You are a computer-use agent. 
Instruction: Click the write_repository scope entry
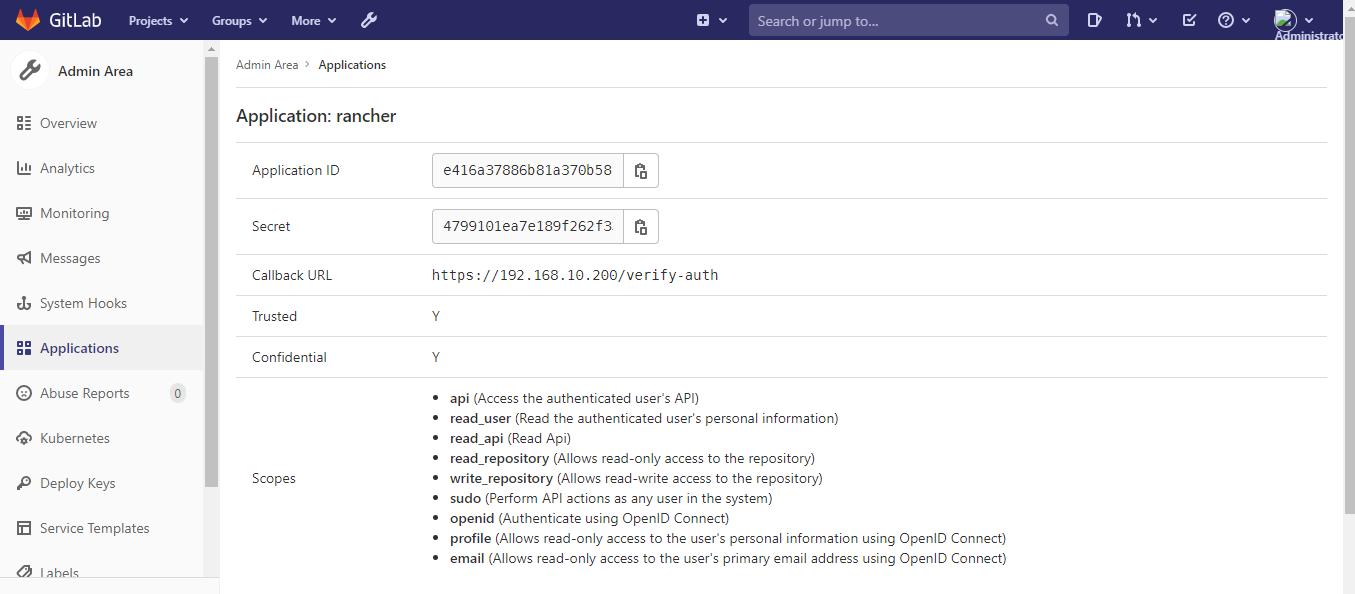(x=636, y=478)
